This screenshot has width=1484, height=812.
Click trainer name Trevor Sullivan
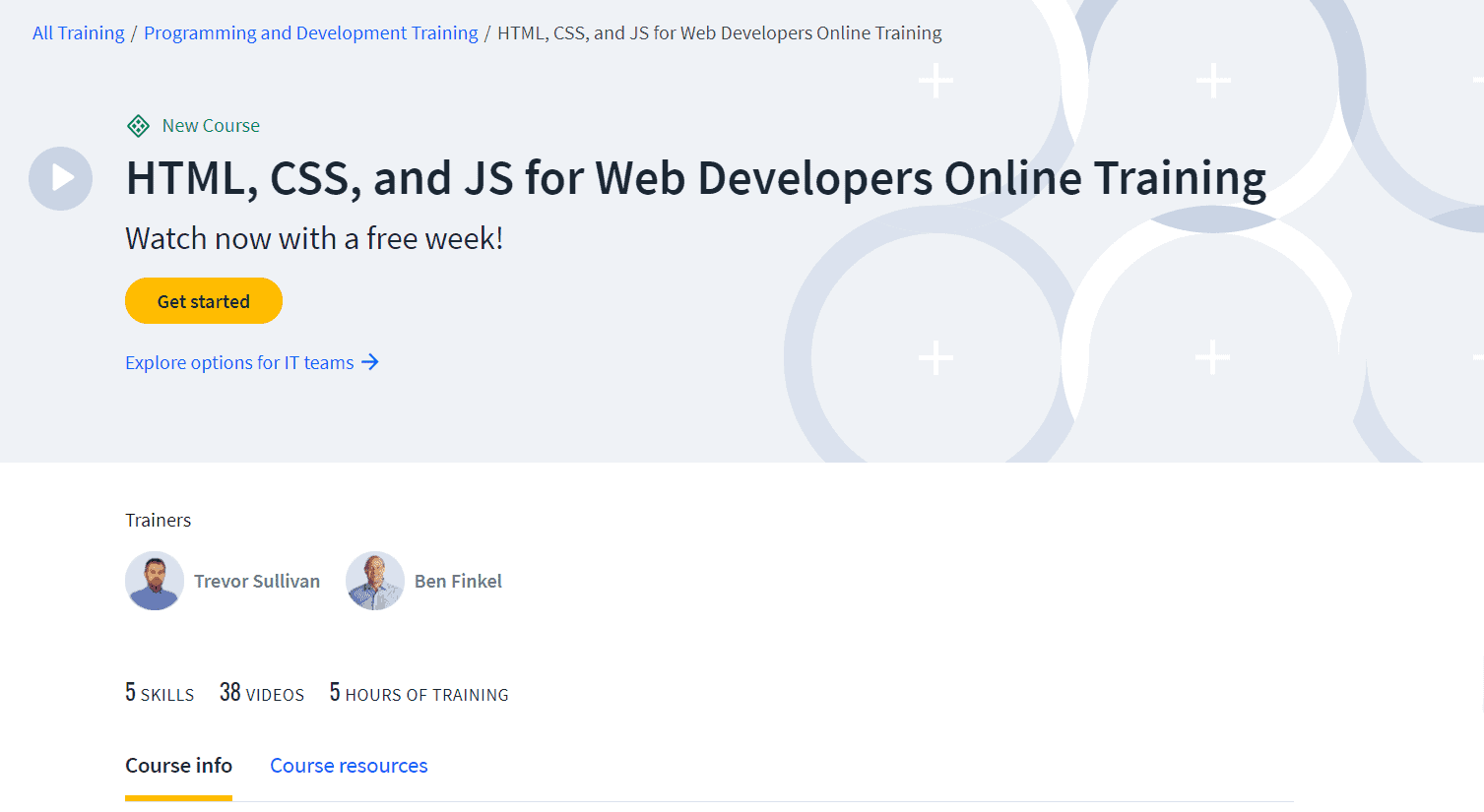(257, 581)
